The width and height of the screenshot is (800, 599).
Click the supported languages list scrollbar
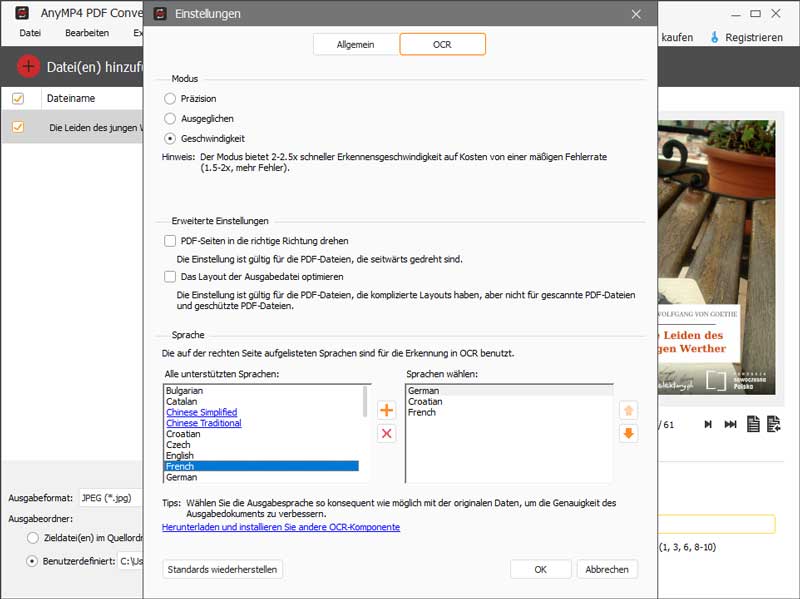(365, 402)
